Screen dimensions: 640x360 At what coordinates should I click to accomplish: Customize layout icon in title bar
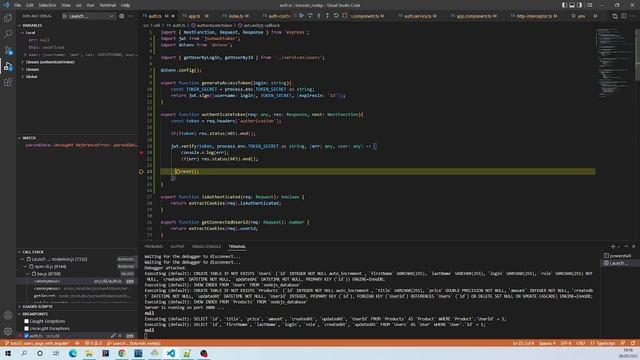589,5
